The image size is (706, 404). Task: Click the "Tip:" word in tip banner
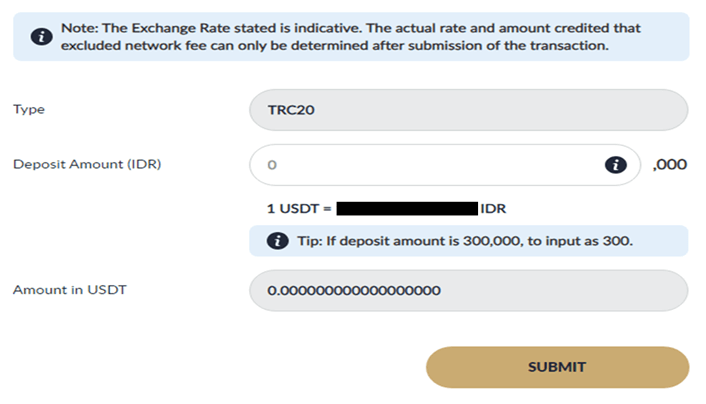pyautogui.click(x=306, y=241)
